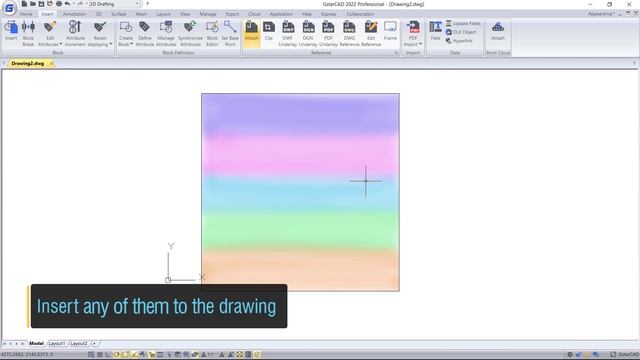Click the Save quick access icon
The width and height of the screenshot is (640, 360).
41,4
